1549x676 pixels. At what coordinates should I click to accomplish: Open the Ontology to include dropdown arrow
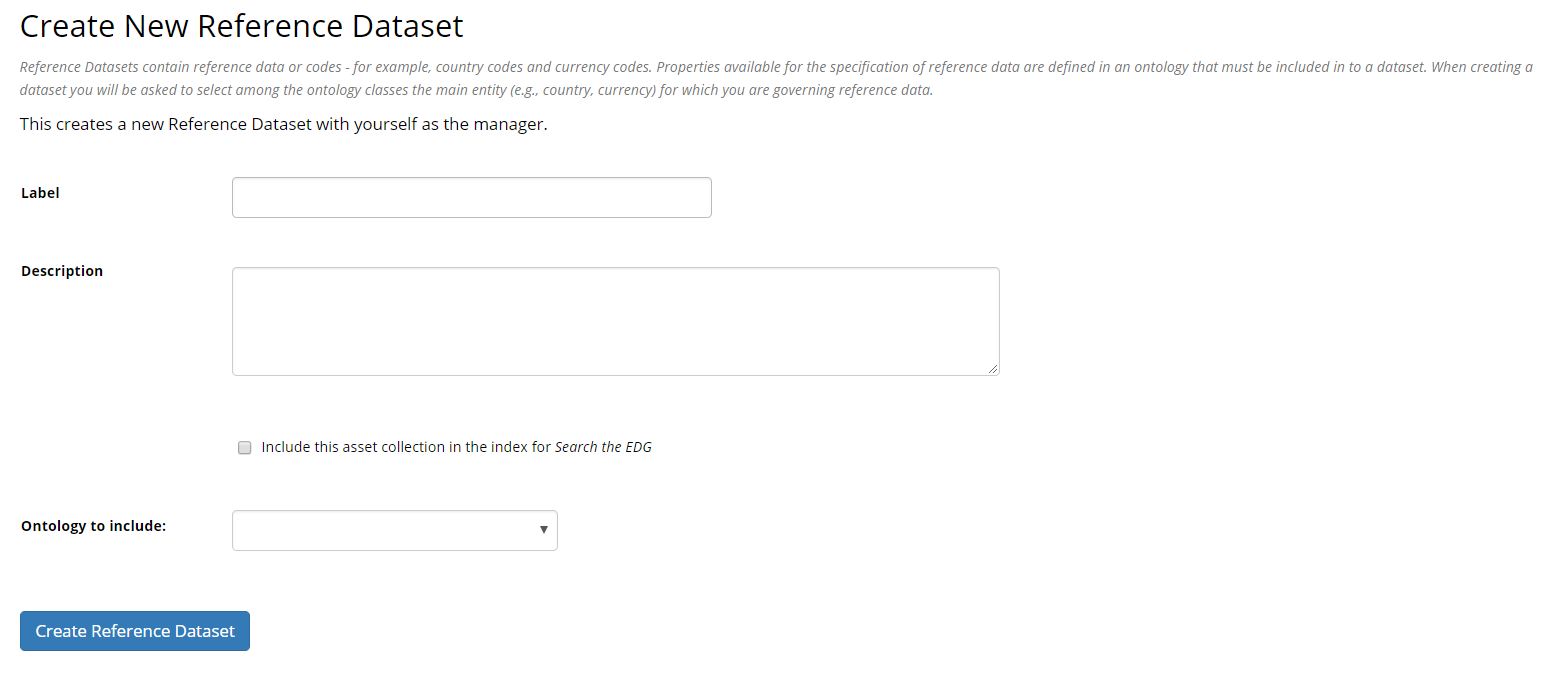pyautogui.click(x=543, y=530)
